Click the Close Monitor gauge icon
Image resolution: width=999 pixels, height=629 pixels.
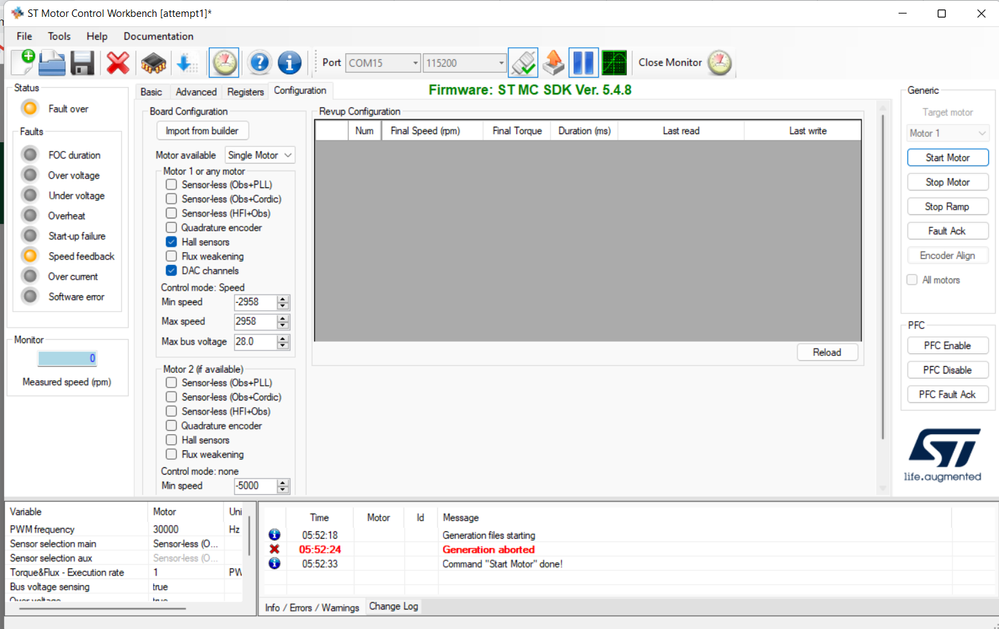(720, 62)
